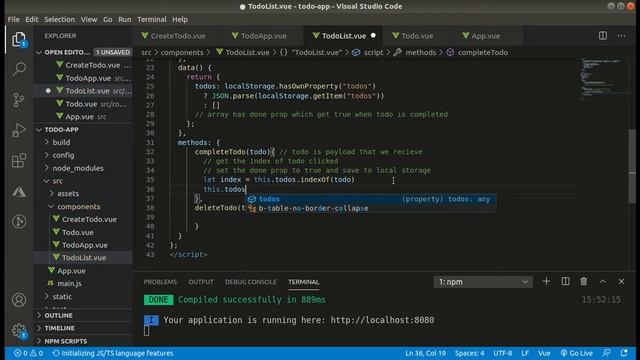This screenshot has height=360, width=640.
Task: Expand the config folder
Action: 63,155
